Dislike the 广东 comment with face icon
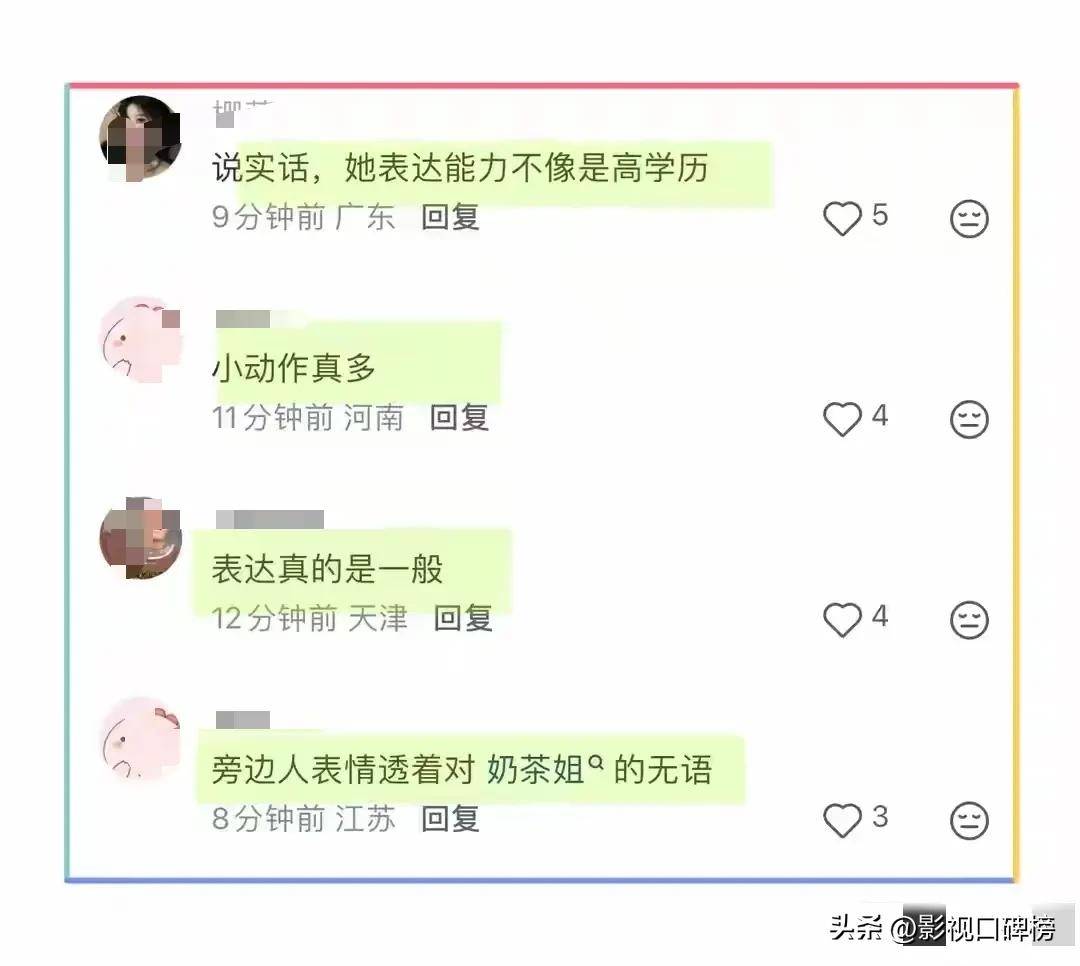The width and height of the screenshot is (1080, 966). [x=969, y=218]
